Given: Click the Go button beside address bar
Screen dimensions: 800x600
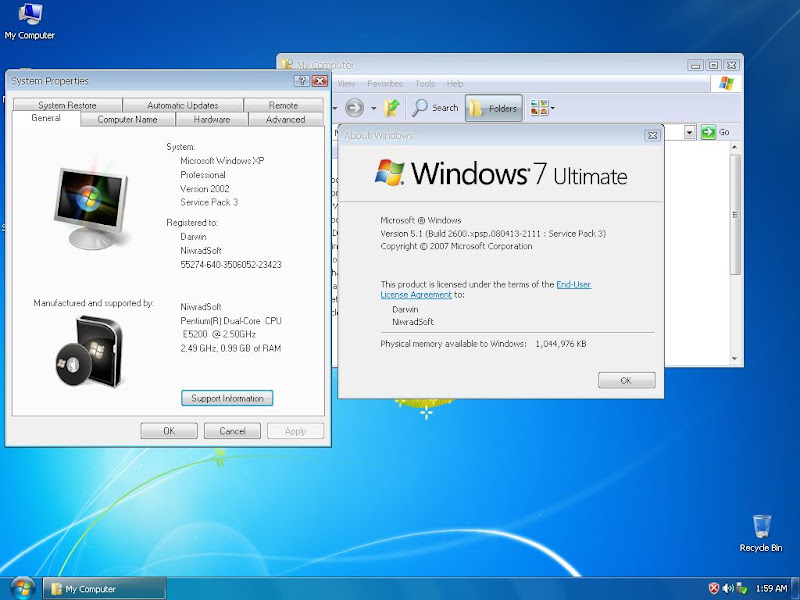Looking at the screenshot, I should [716, 132].
